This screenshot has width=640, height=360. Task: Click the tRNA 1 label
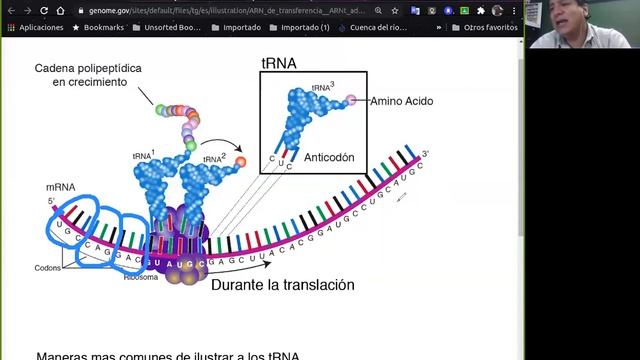(144, 155)
